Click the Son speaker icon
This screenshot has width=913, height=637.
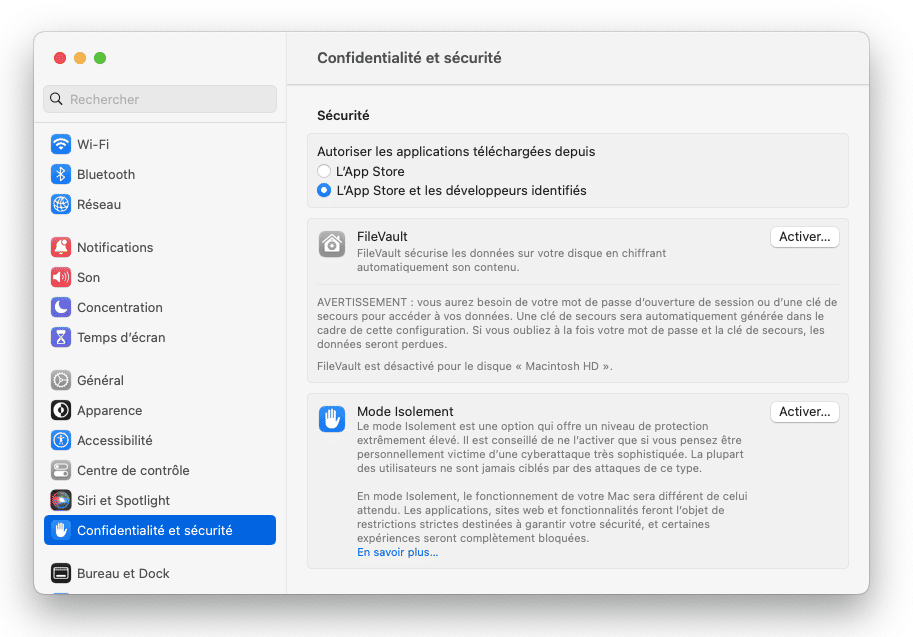(x=61, y=277)
